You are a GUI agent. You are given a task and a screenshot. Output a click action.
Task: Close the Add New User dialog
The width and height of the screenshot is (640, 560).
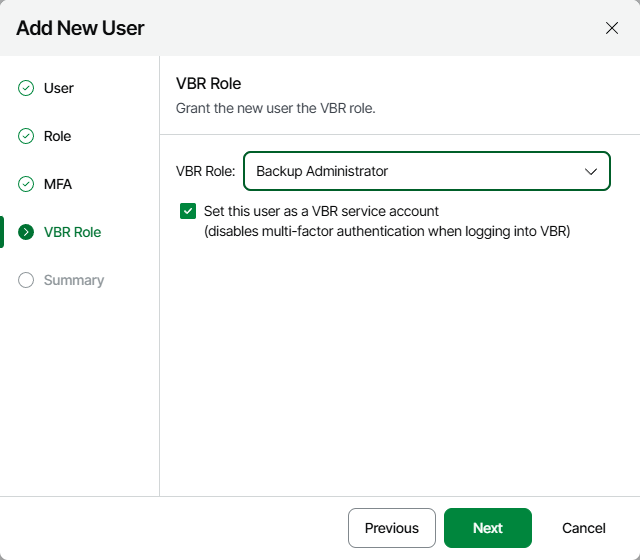click(x=612, y=28)
